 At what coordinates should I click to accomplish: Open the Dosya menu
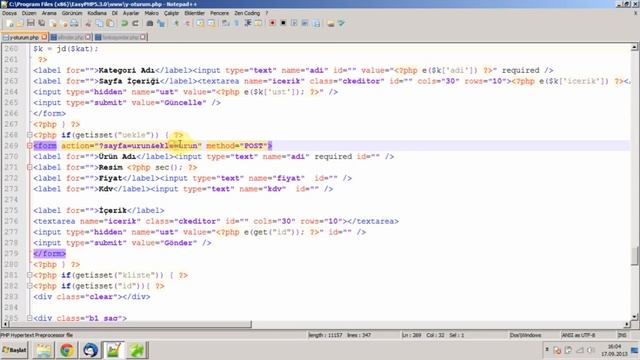[9, 13]
